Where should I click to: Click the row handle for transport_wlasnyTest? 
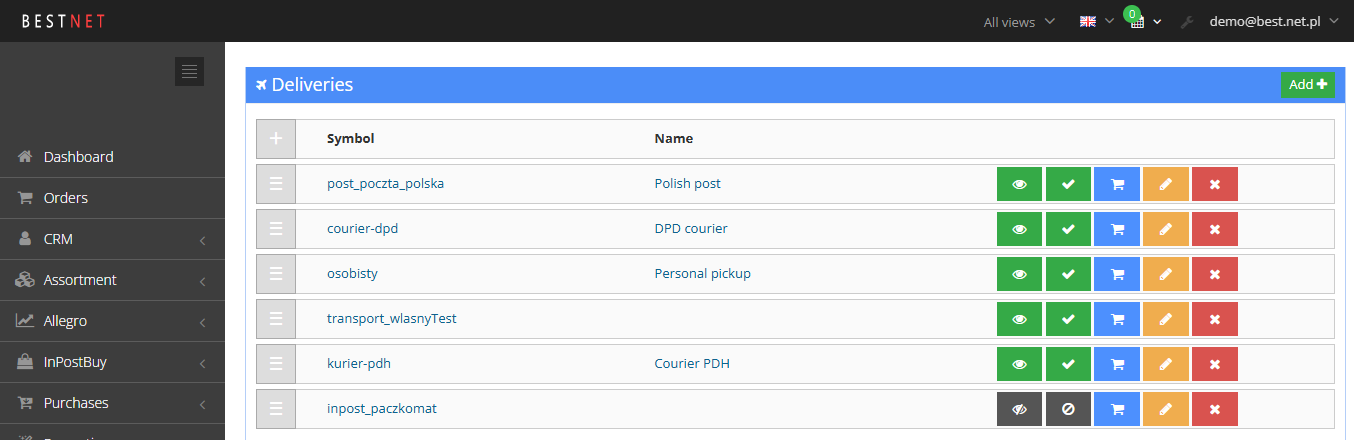(x=276, y=319)
